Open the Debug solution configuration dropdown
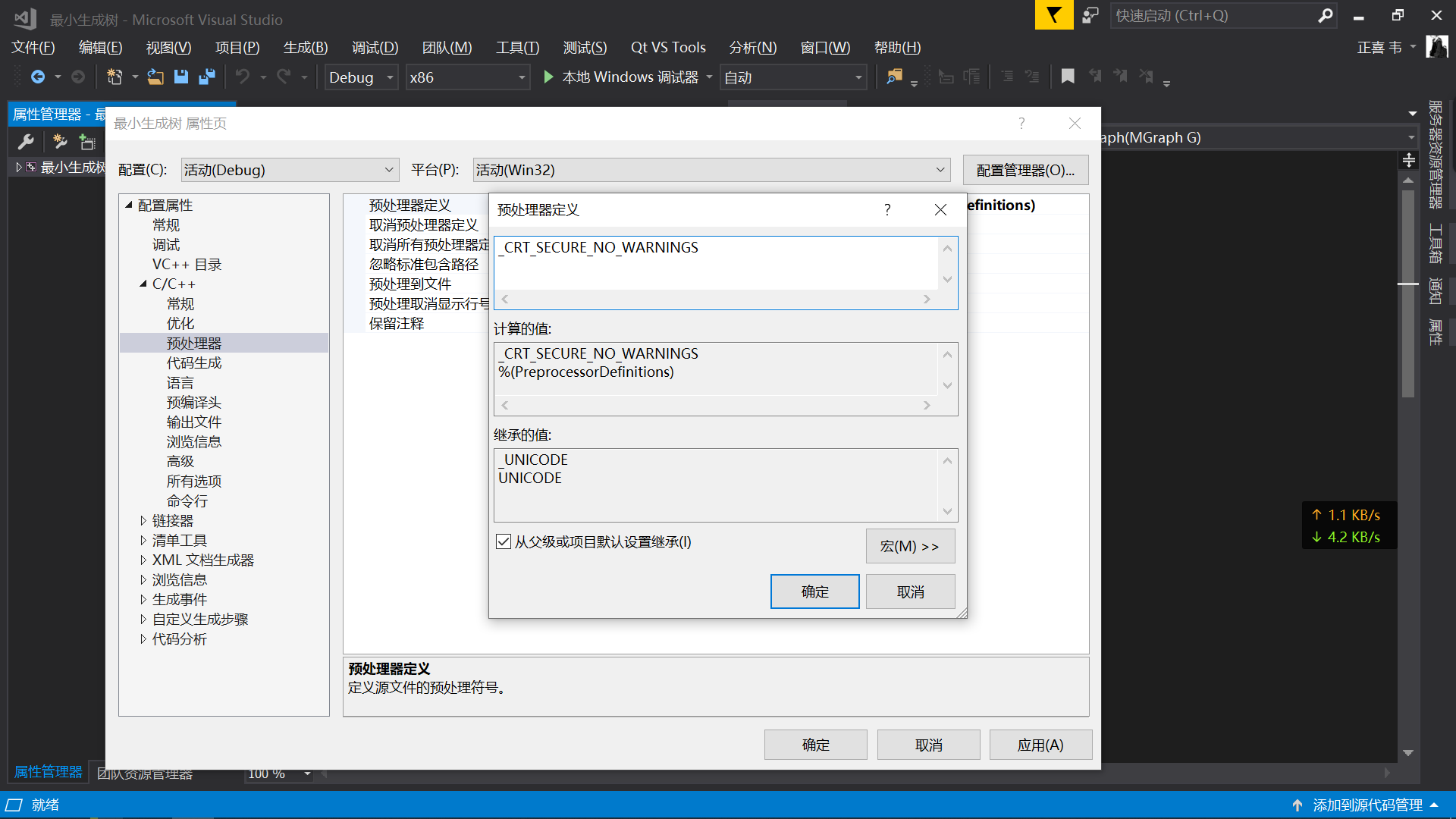 pos(362,77)
